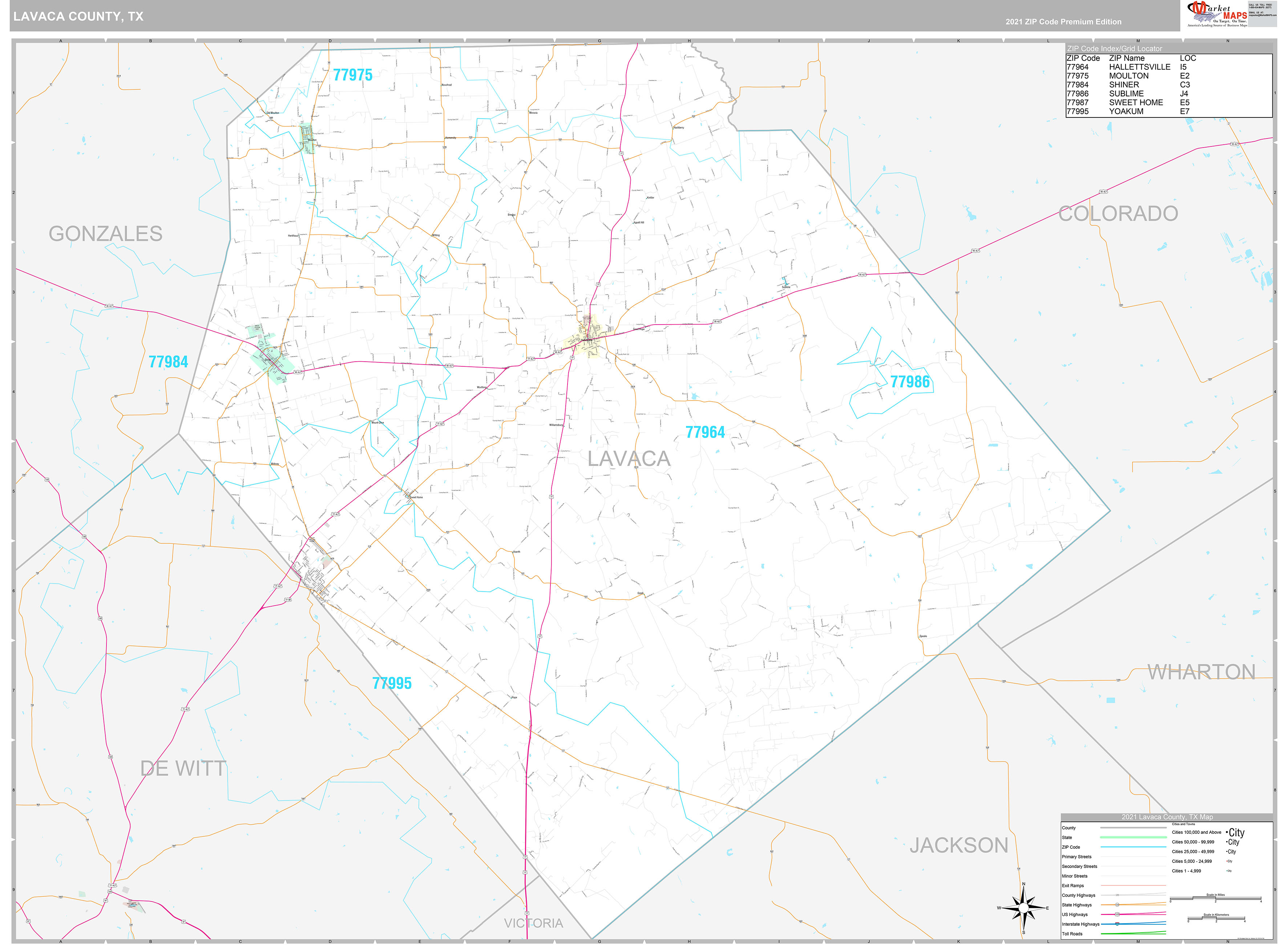This screenshot has width=1288, height=945.
Task: Click the State Highways shield symbol in legend
Action: [1117, 905]
